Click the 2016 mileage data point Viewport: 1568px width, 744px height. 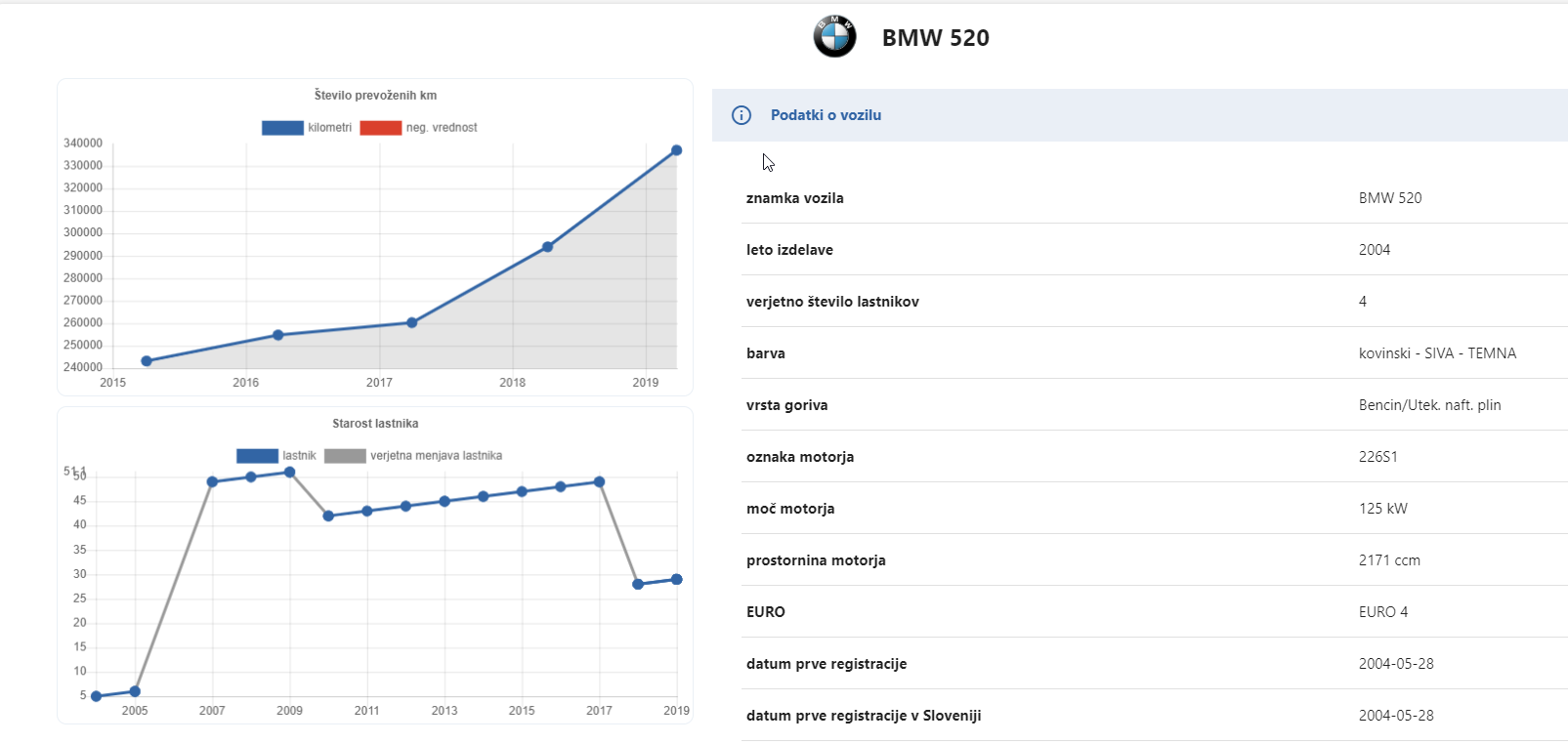[x=278, y=335]
